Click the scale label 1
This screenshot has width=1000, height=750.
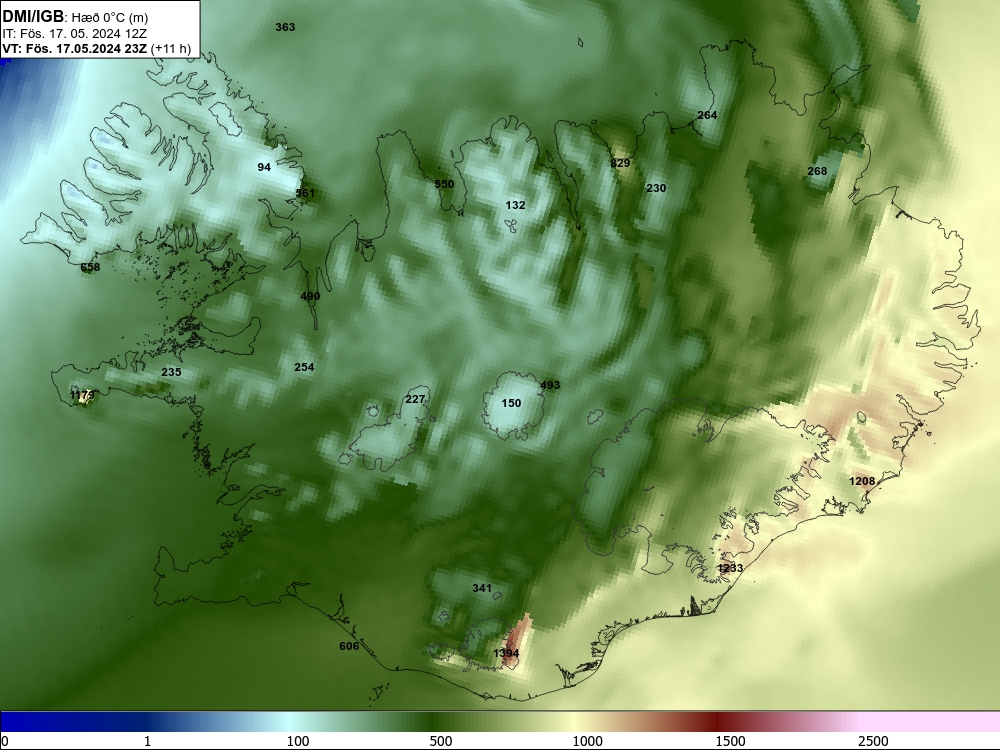(147, 741)
